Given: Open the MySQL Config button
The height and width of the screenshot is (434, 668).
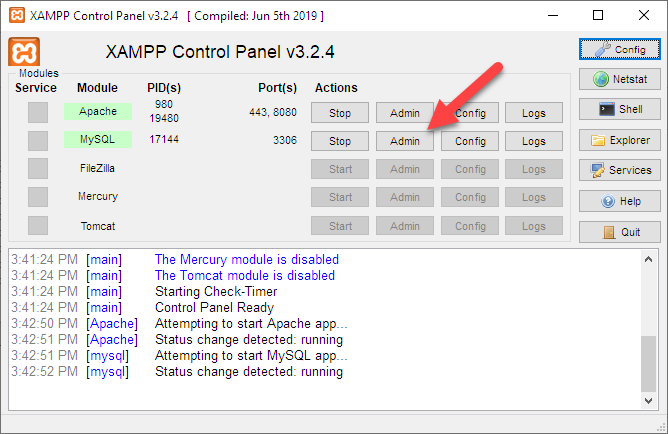Looking at the screenshot, I should (470, 141).
